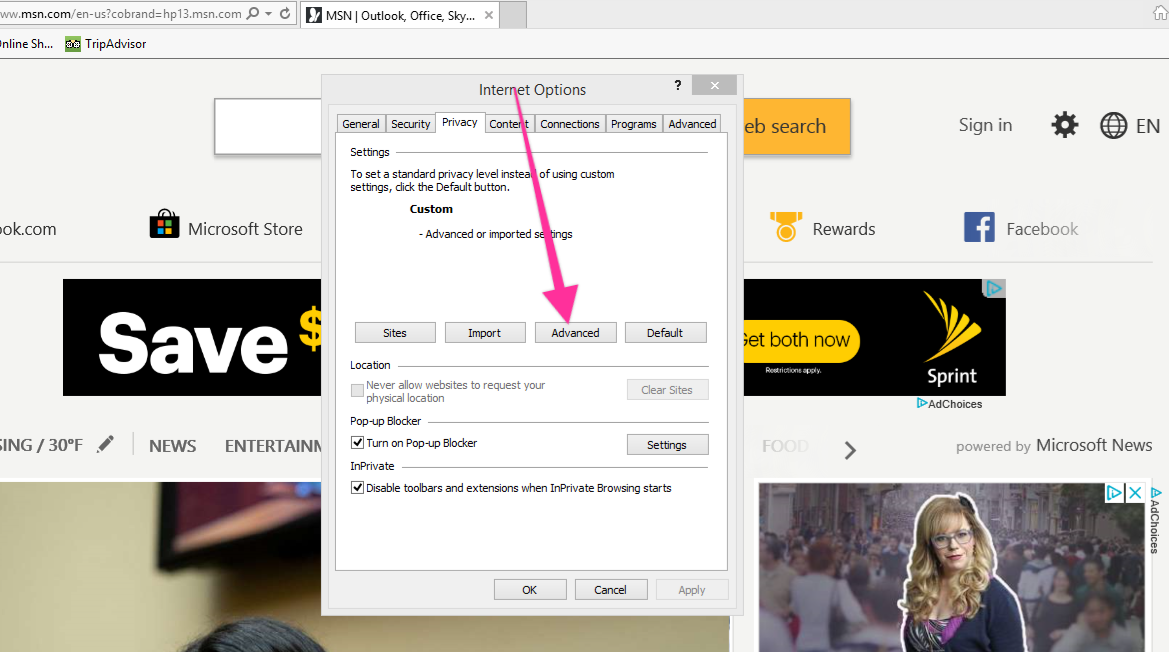Viewport: 1169px width, 652px height.
Task: Click the home icon in browser toolbar
Action: [1160, 13]
